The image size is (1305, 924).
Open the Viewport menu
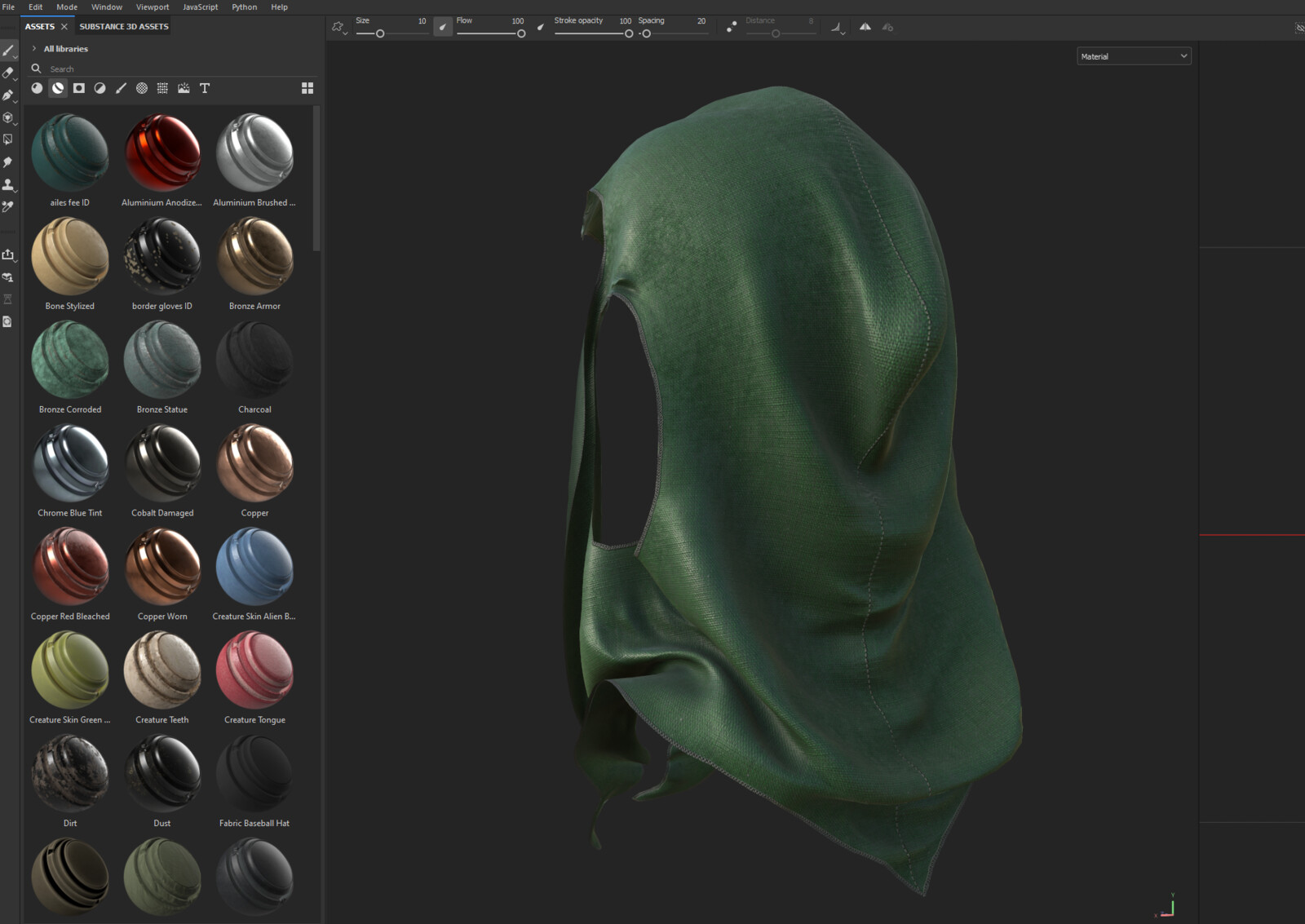pyautogui.click(x=153, y=7)
